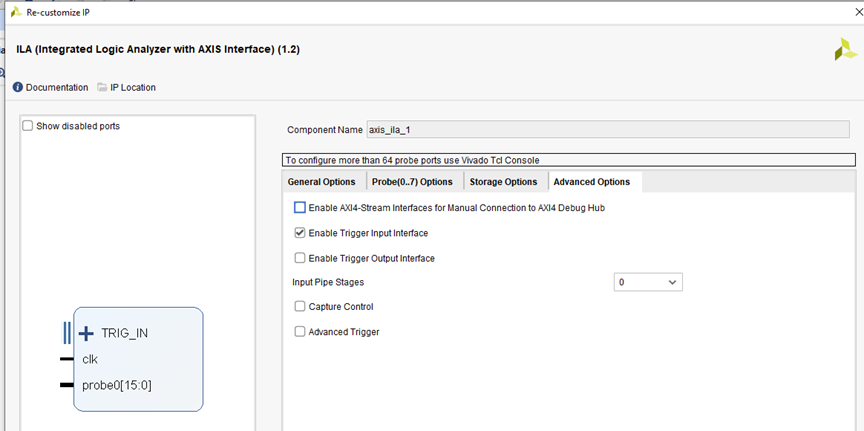The width and height of the screenshot is (864, 431).
Task: Switch to the General Options tab
Action: click(321, 182)
